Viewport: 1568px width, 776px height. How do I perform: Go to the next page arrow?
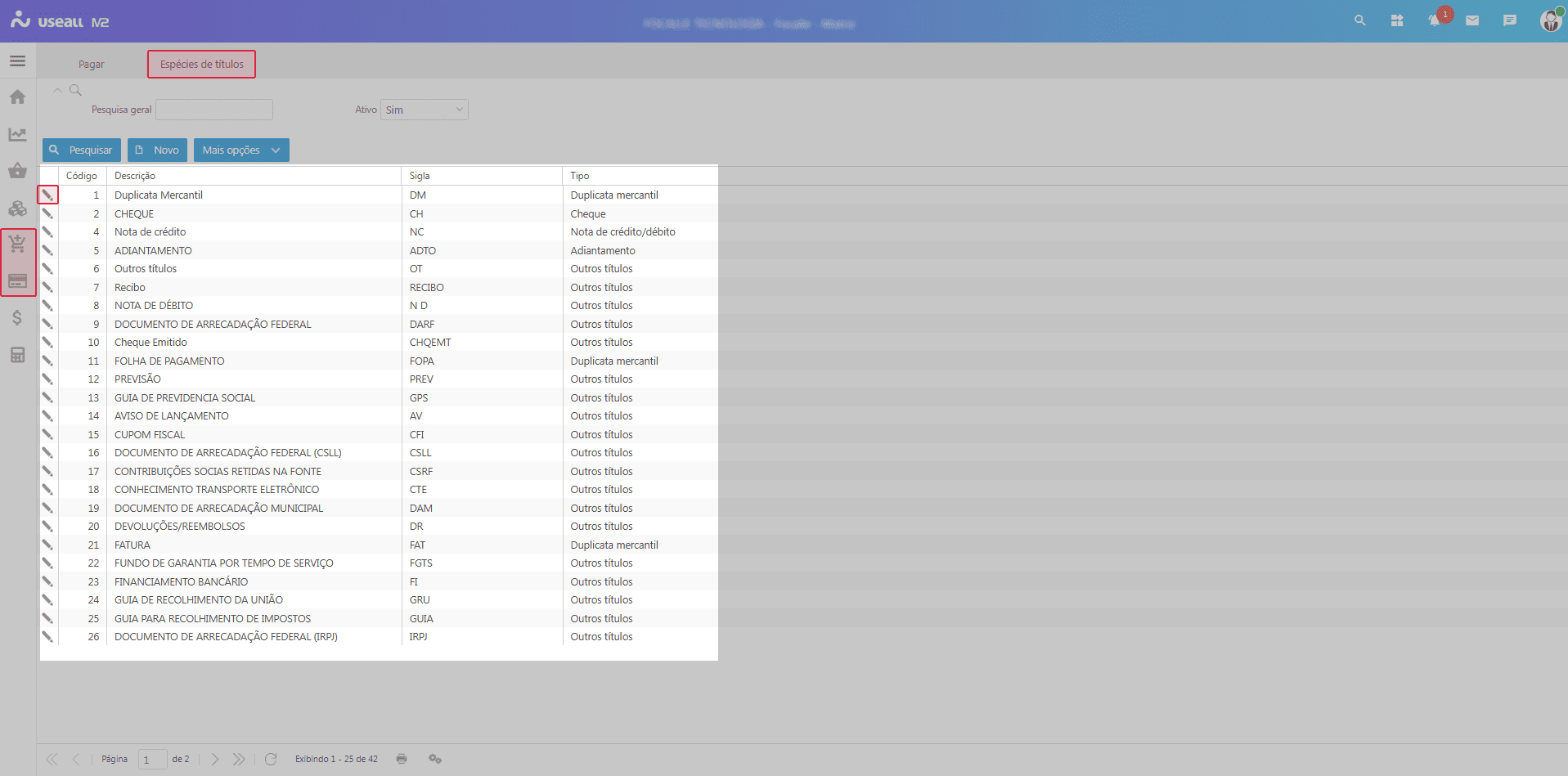pos(215,759)
